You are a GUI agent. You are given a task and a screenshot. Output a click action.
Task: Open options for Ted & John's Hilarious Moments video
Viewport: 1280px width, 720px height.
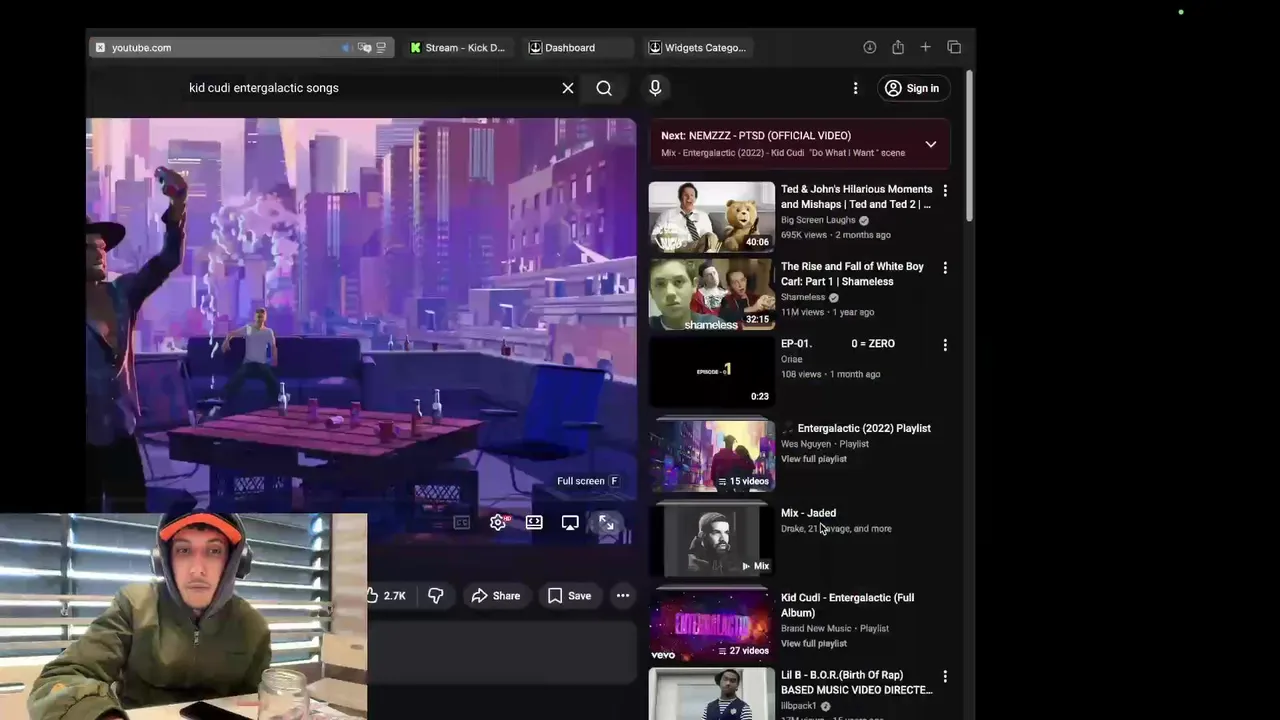945,190
